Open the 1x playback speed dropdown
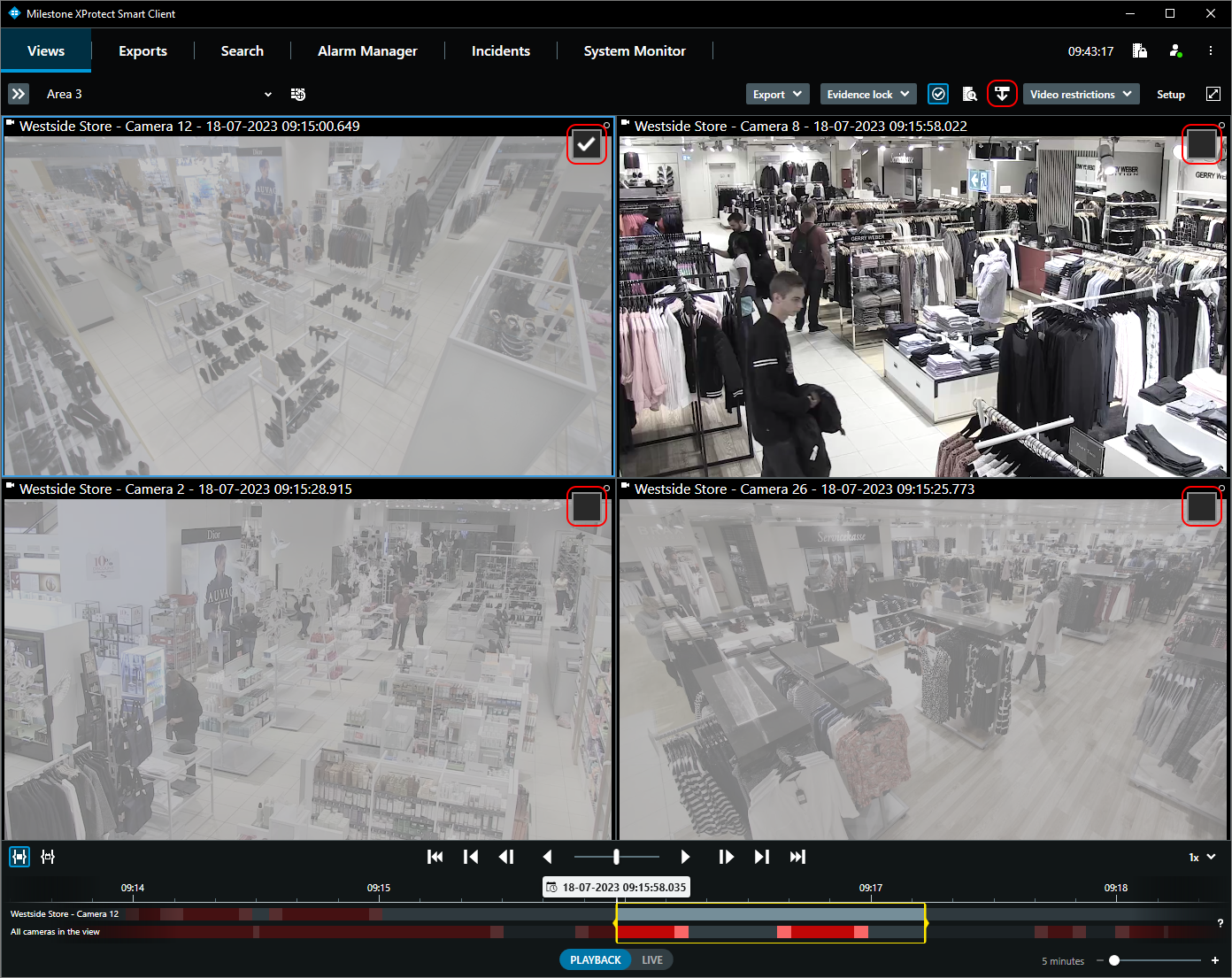Screen dimensions: 1232x978 (x=1200, y=857)
